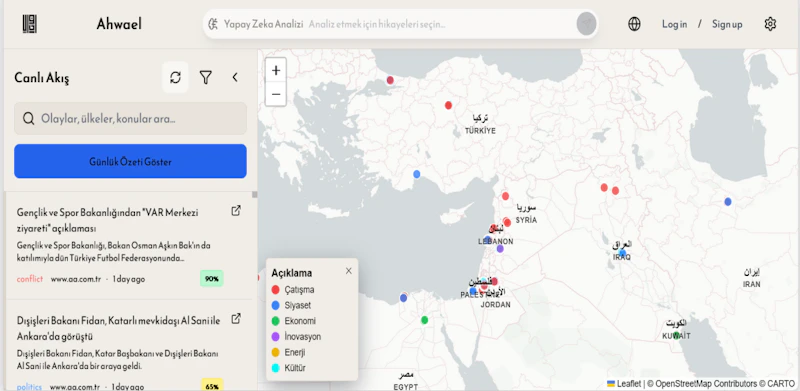Click the Enerji orange legend swatch
This screenshot has width=800, height=391.
tap(276, 352)
